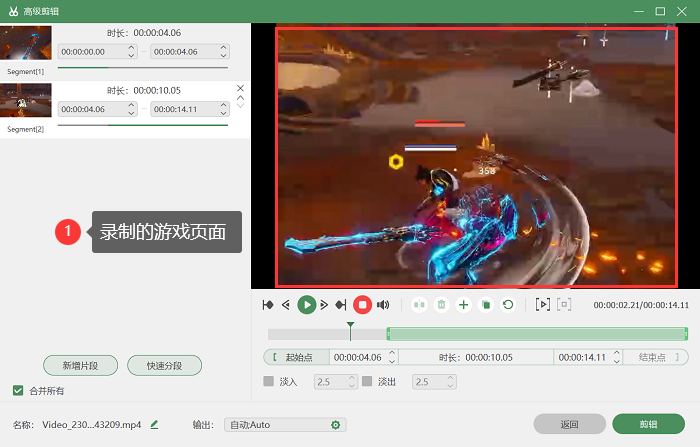Enable the 淡入 fade-in checkbox
This screenshot has width=700, height=447.
pos(268,381)
